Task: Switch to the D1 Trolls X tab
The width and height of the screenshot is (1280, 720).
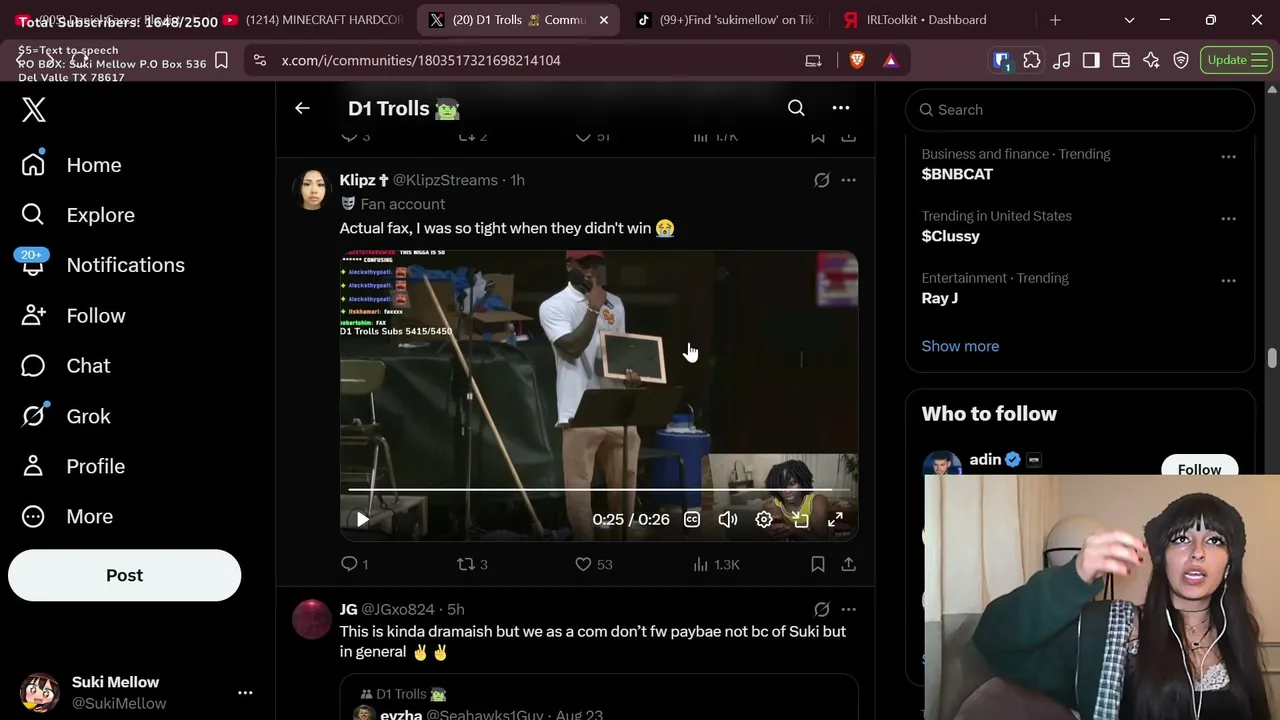Action: click(x=520, y=20)
